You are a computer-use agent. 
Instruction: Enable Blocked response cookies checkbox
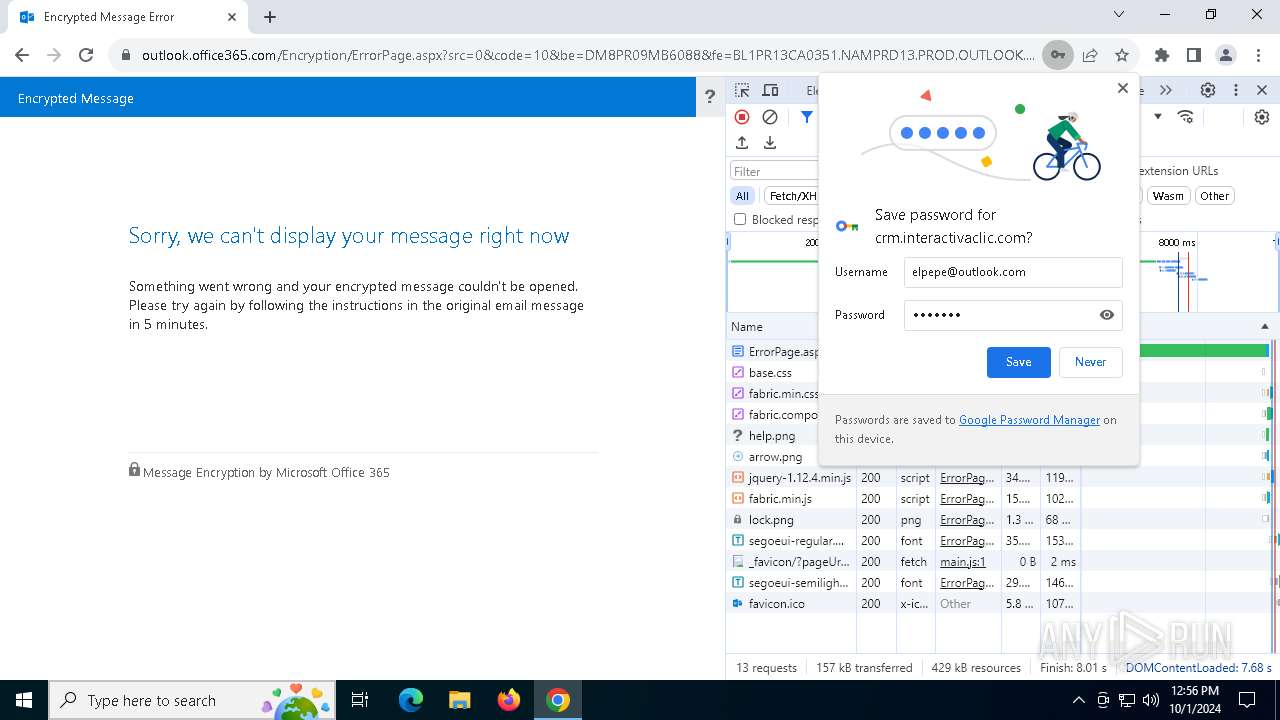(x=740, y=219)
